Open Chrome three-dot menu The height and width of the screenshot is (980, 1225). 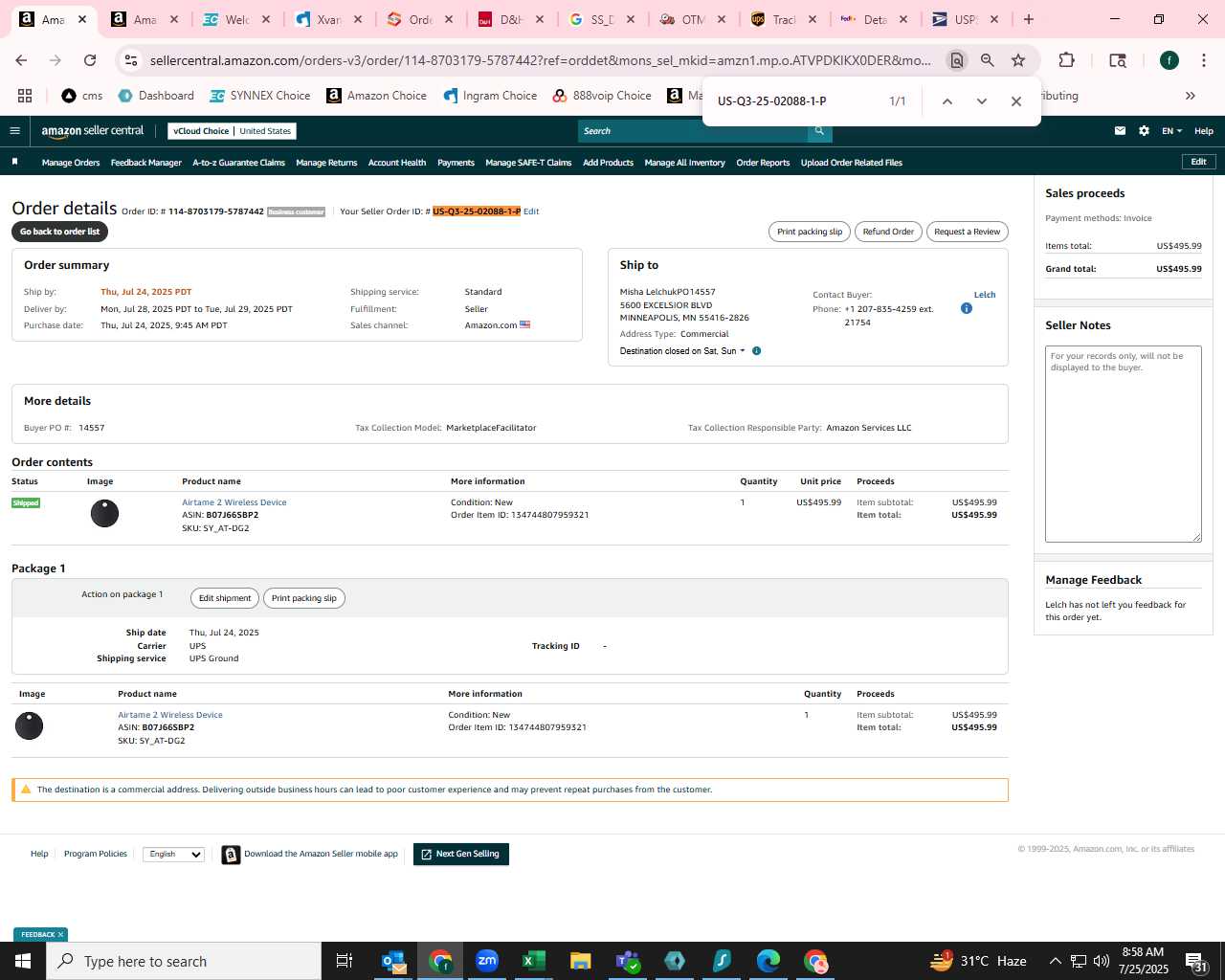click(x=1203, y=60)
